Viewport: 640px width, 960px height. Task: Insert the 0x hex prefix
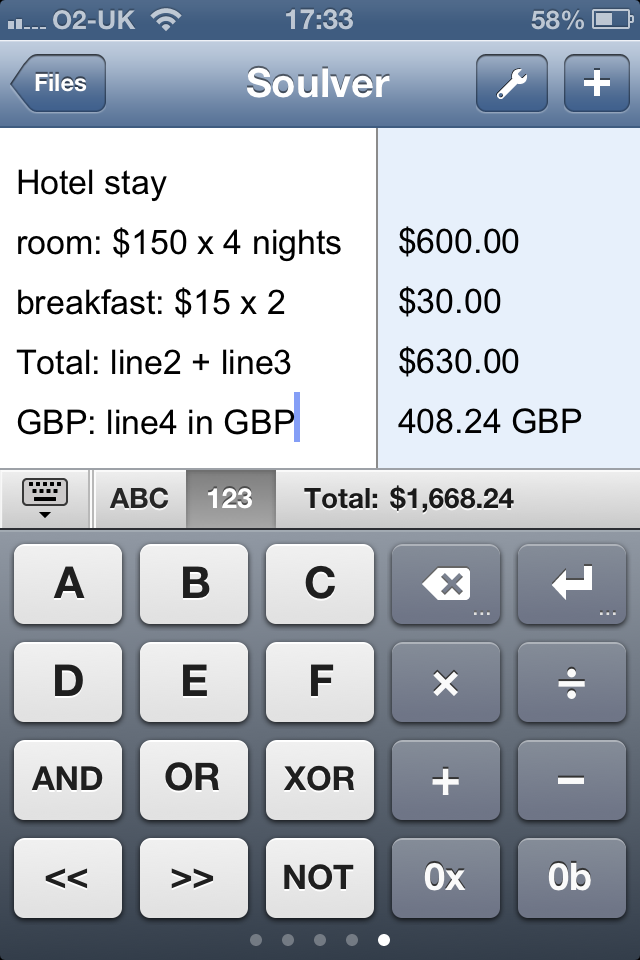pos(446,878)
